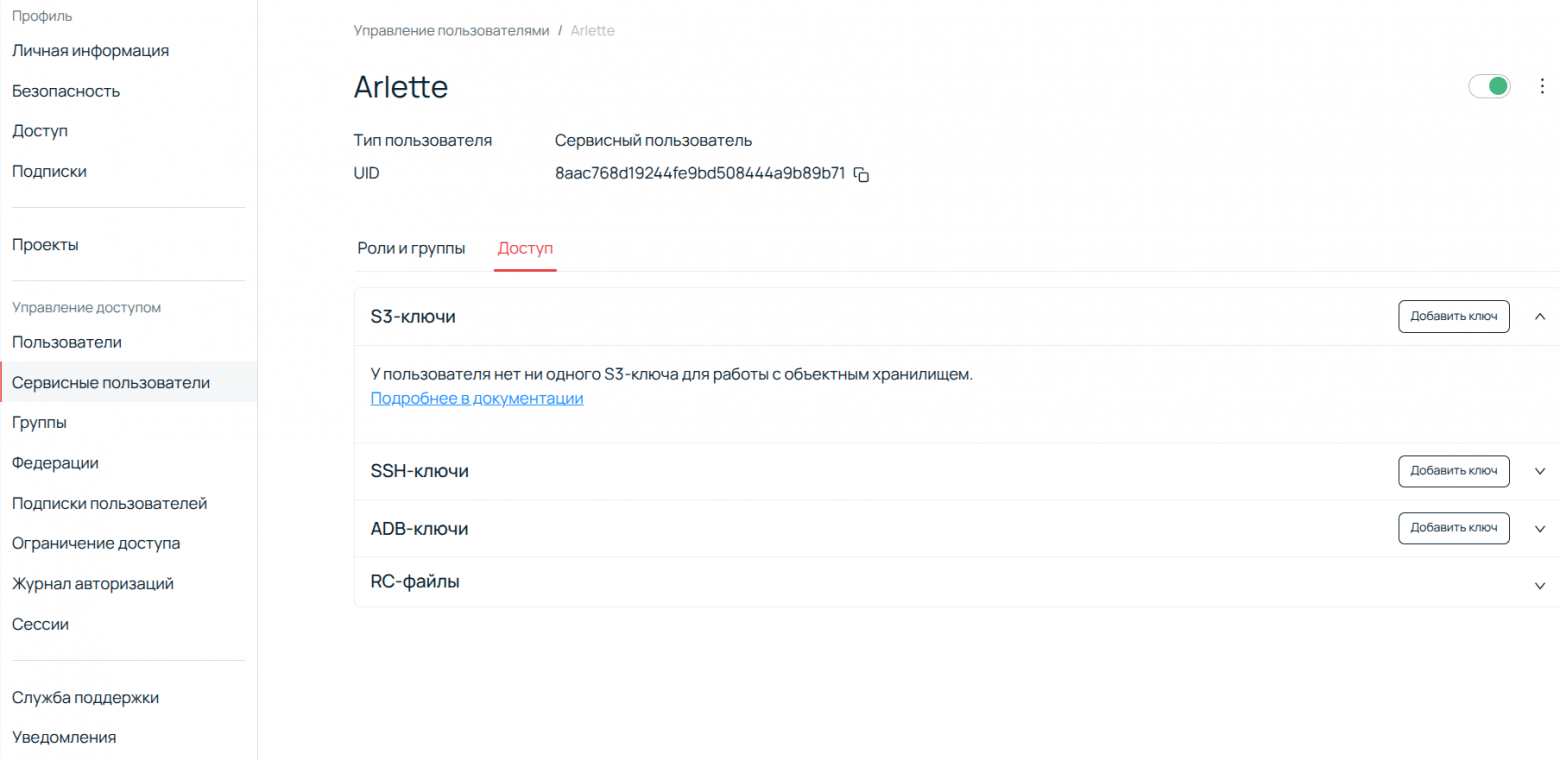Go to Управление пользователями breadcrumb

click(451, 30)
